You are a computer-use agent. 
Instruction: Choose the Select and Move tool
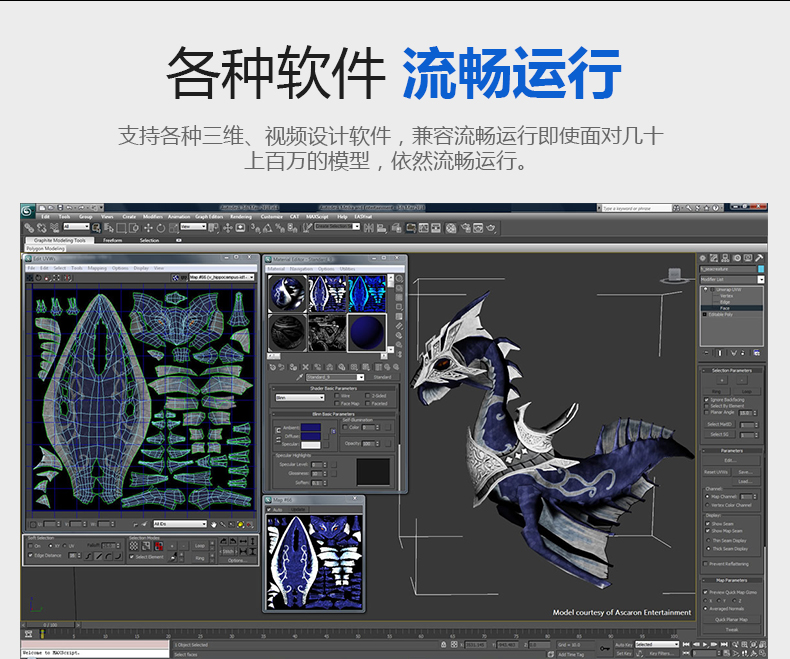pyautogui.click(x=148, y=228)
